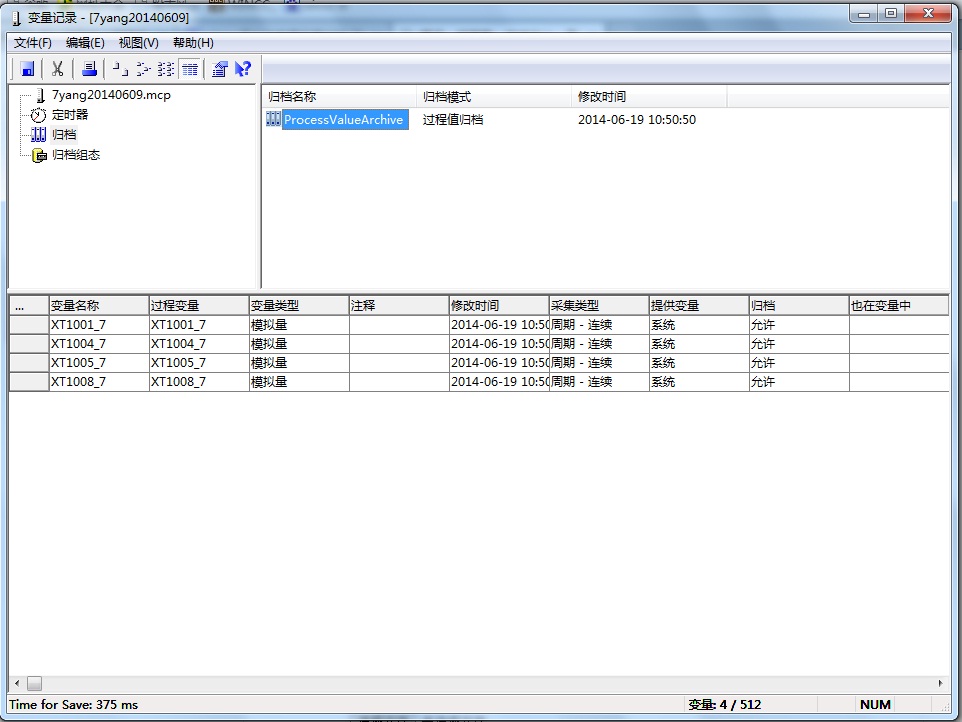962x722 pixels.
Task: Open the 帮助(H) menu
Action: (x=193, y=43)
